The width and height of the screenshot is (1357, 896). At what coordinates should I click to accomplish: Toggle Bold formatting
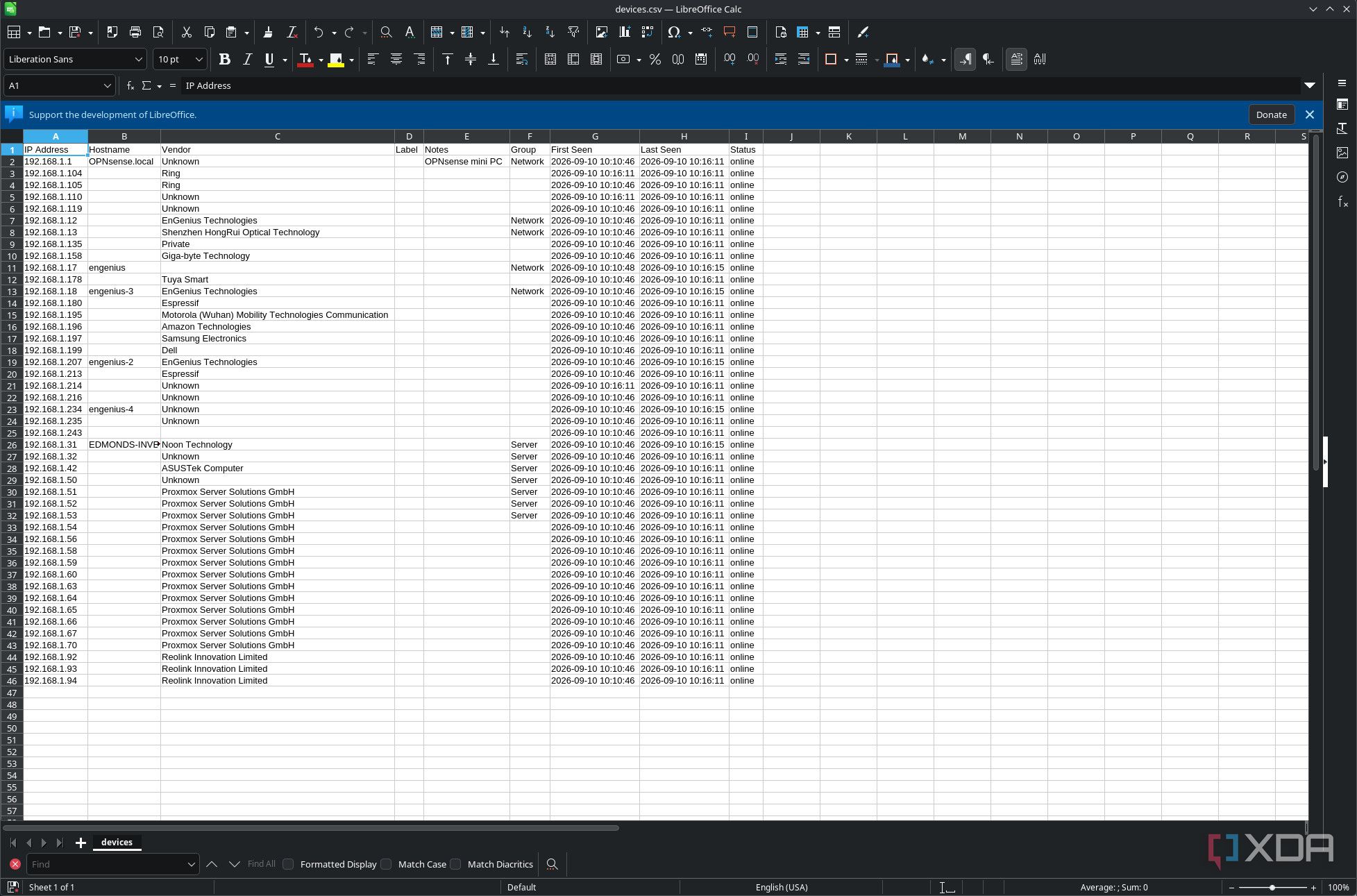224,59
